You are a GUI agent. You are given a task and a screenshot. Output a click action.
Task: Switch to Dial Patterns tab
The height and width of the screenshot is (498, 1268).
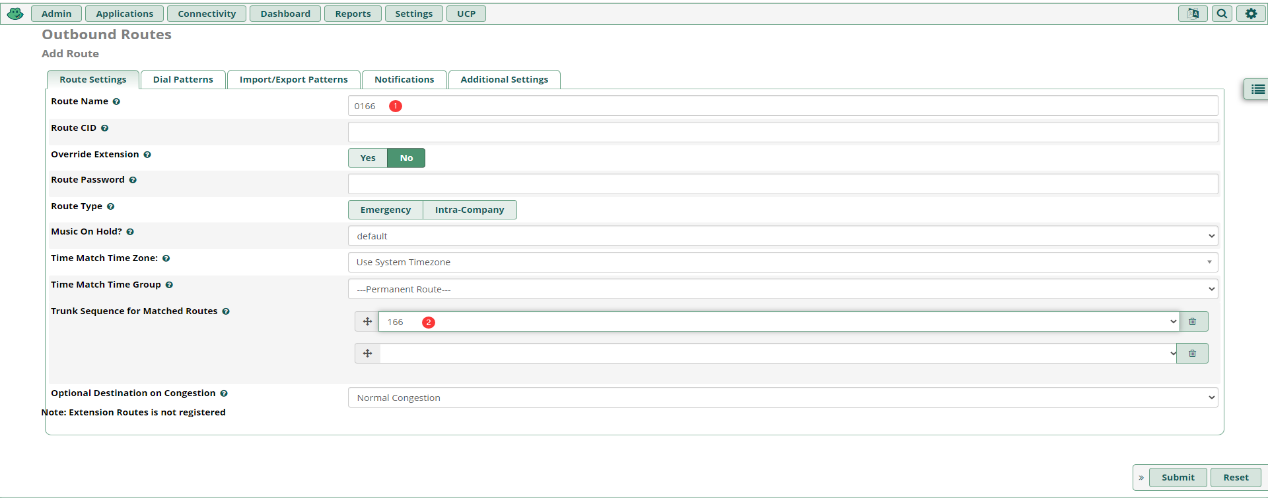pos(183,80)
